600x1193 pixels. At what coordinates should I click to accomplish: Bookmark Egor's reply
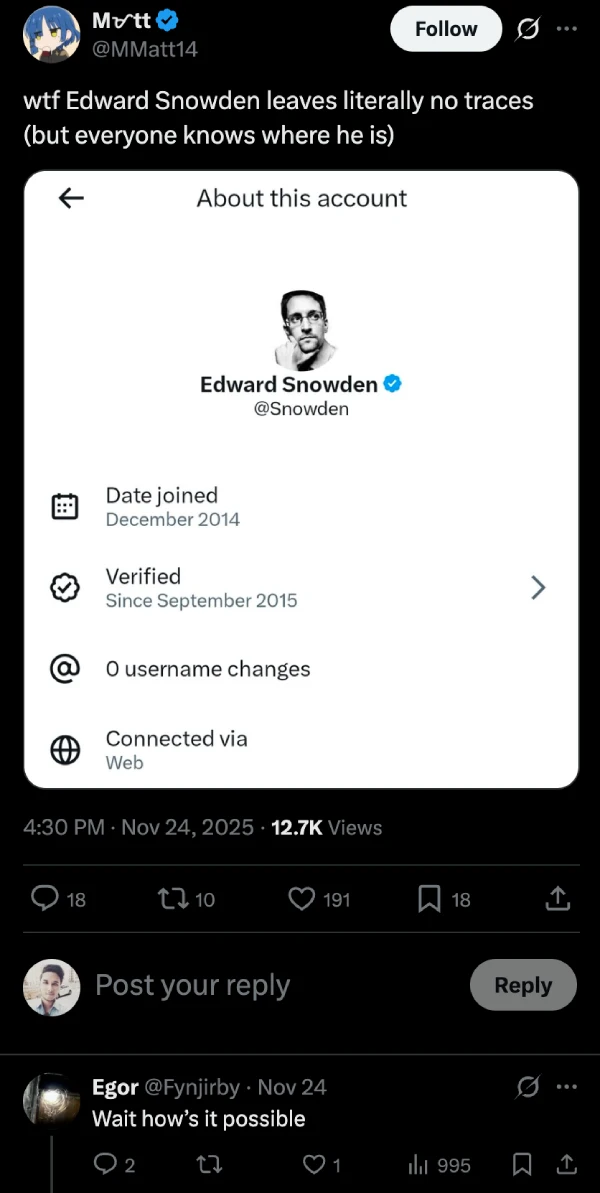[x=522, y=1165]
